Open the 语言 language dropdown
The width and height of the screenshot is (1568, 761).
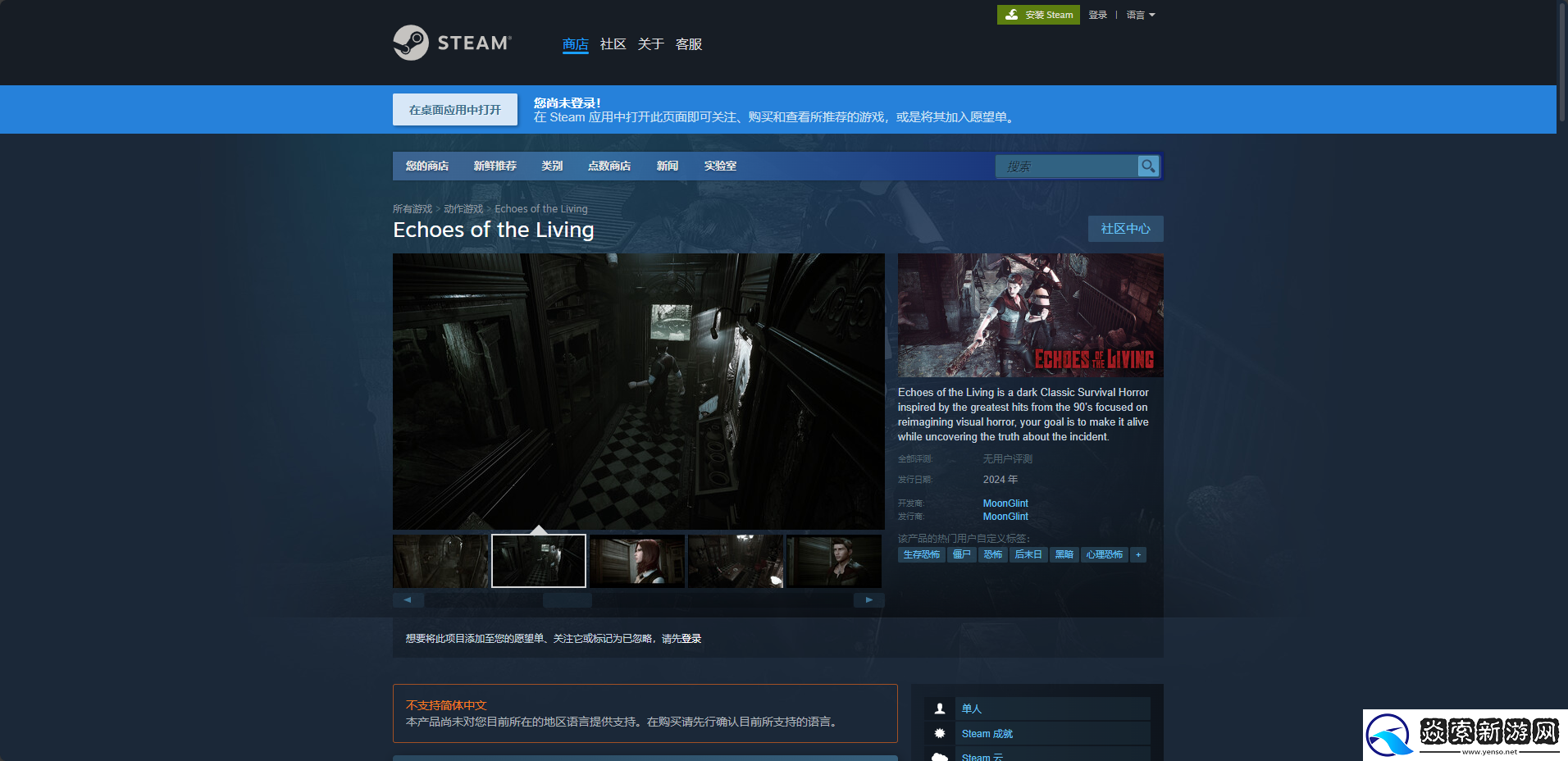click(1140, 15)
